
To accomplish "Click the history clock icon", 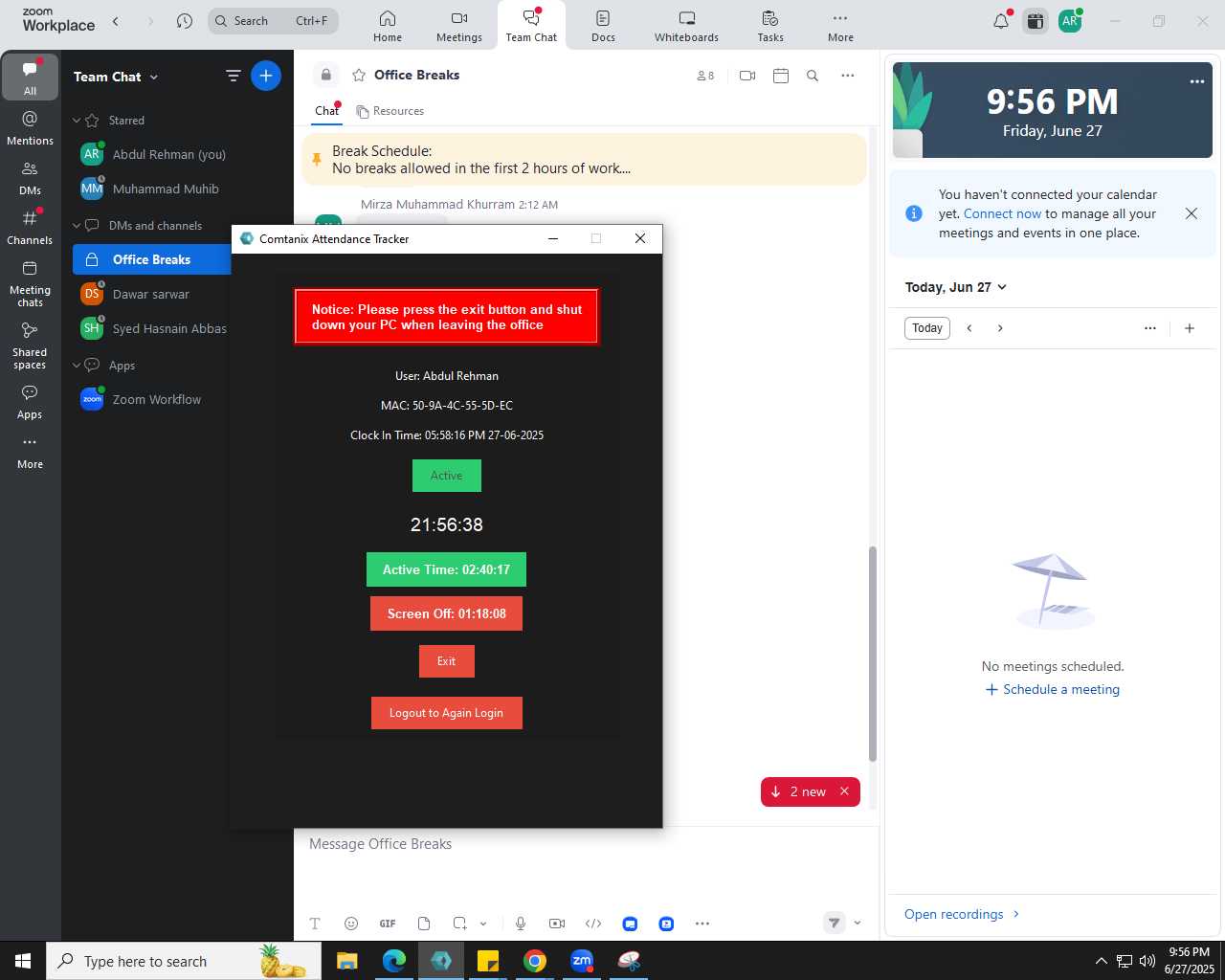I will [185, 21].
